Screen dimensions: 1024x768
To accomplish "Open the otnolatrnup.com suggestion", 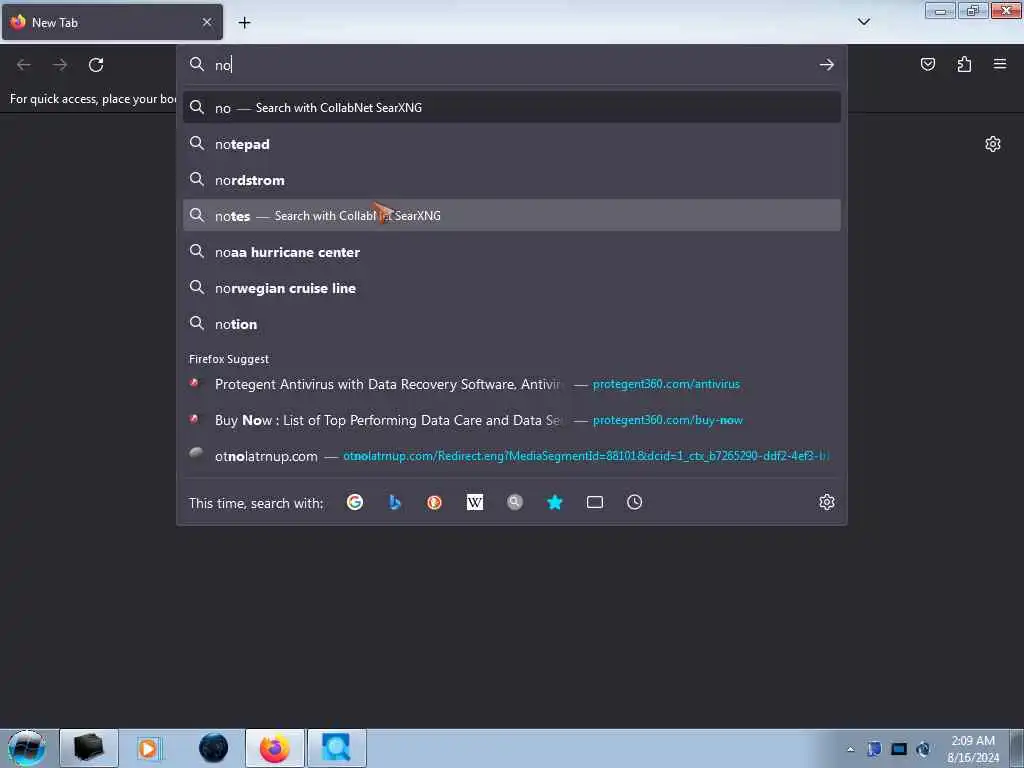I will [x=511, y=456].
